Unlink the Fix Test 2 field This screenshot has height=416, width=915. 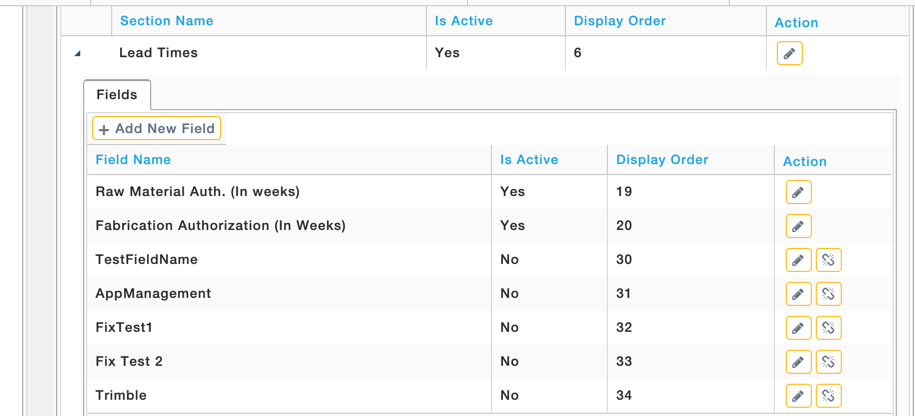pos(829,362)
